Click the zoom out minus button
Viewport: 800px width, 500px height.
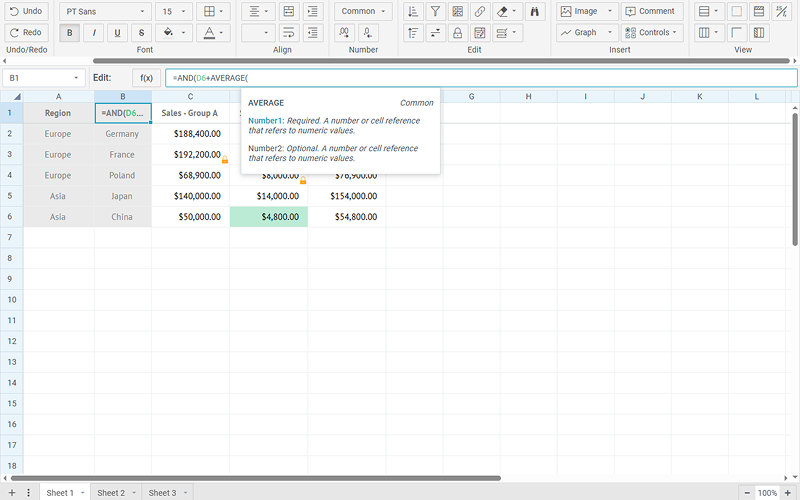pyautogui.click(x=747, y=492)
